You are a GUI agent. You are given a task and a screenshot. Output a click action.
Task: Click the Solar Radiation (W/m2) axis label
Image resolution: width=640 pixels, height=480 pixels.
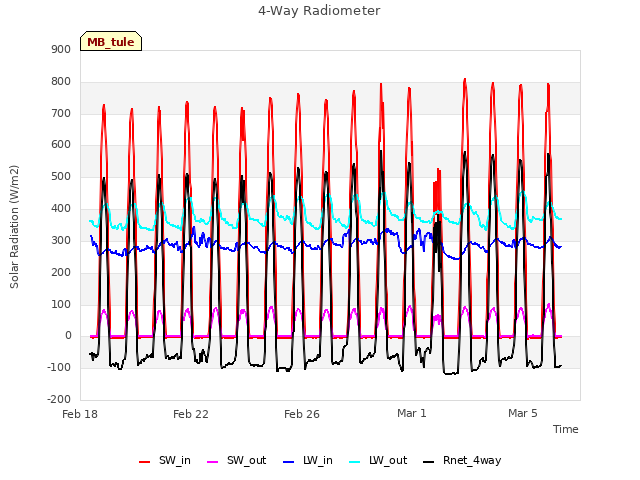(14, 227)
